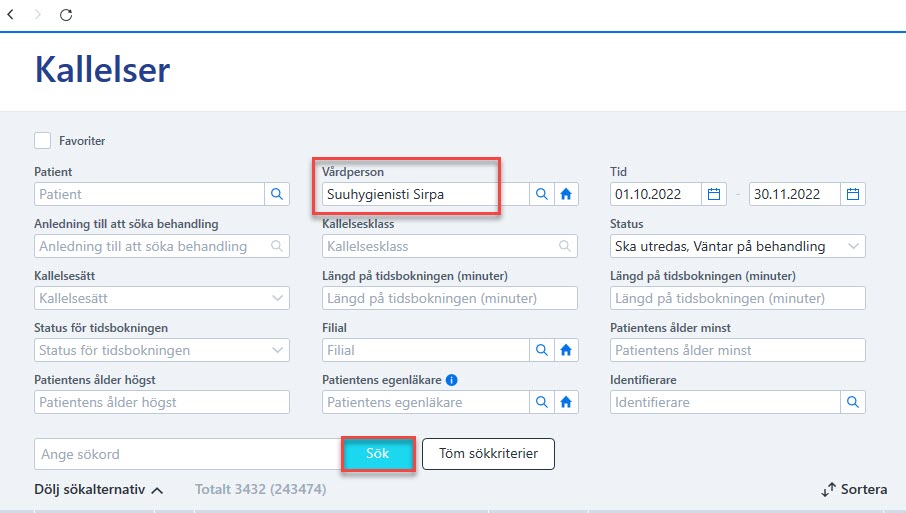Screen dimensions: 906x513
Task: Click the Patientens egenläkare input field
Action: click(x=425, y=402)
